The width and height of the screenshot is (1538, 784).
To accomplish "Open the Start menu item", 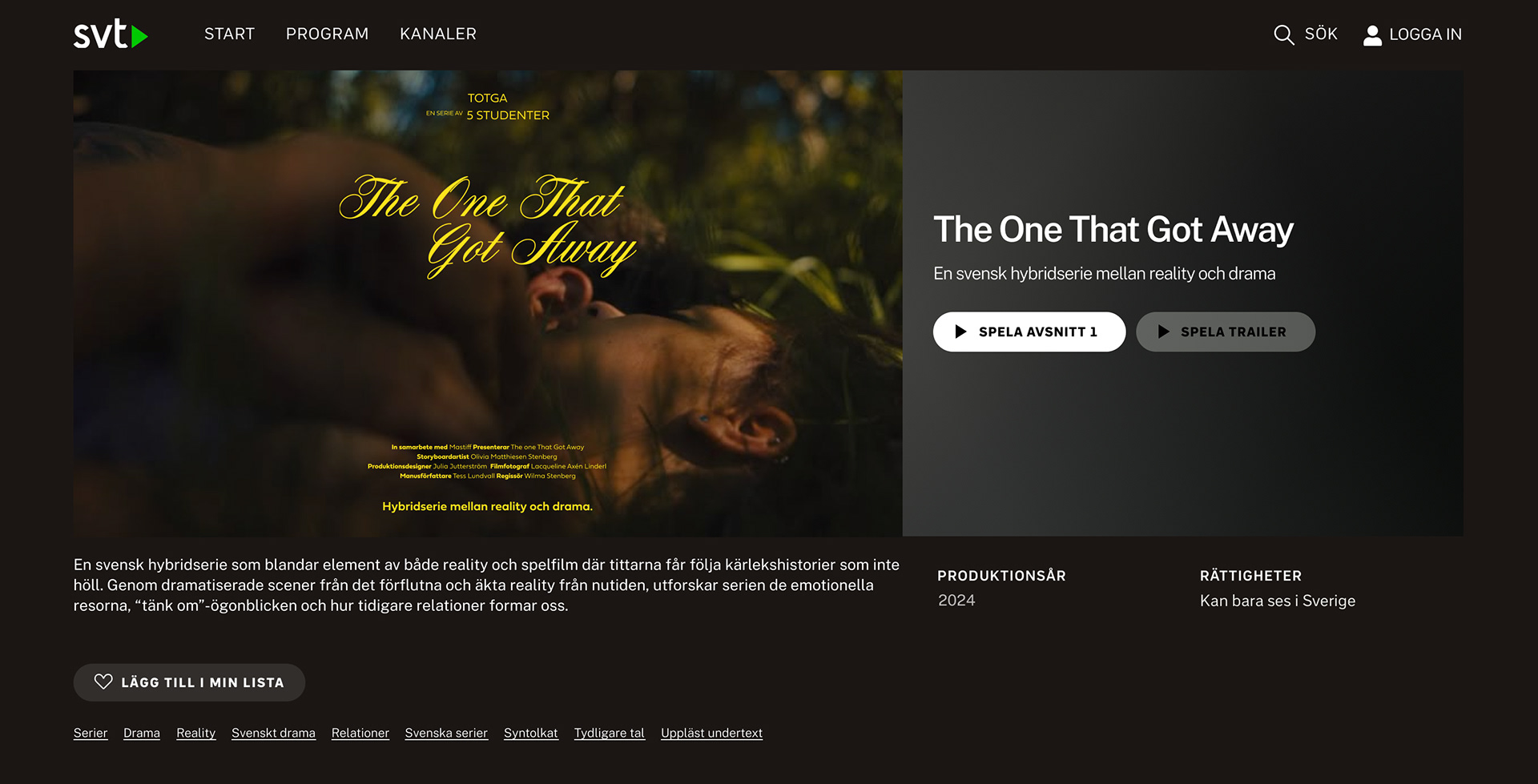I will pyautogui.click(x=229, y=34).
